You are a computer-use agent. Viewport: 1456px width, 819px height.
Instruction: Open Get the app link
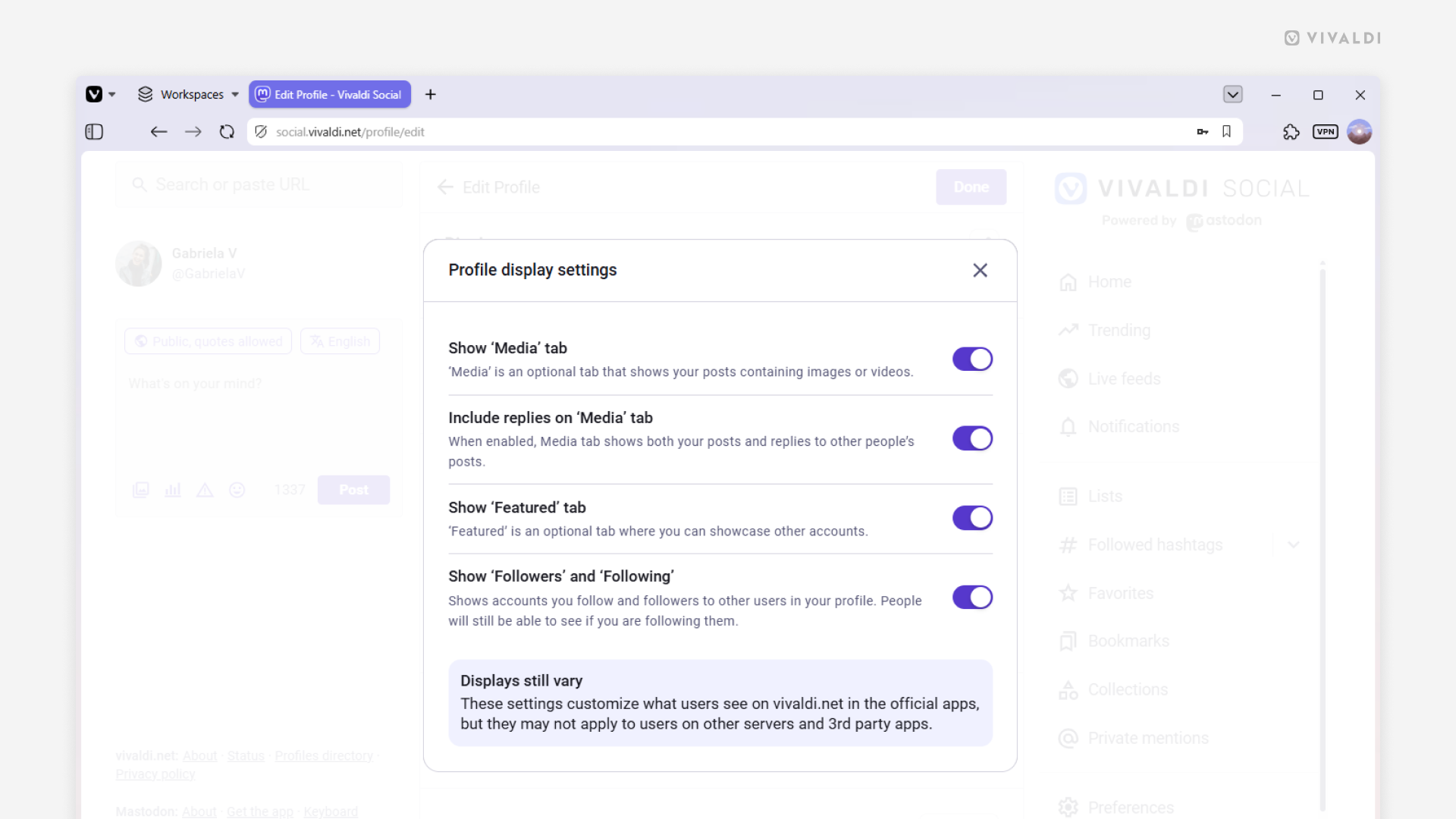(260, 812)
